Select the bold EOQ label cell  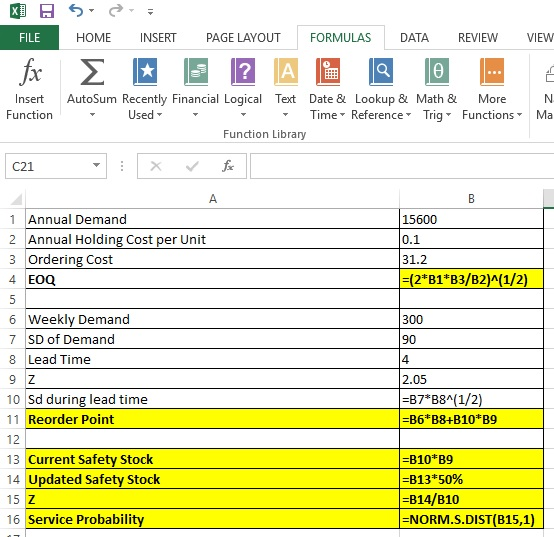click(212, 279)
